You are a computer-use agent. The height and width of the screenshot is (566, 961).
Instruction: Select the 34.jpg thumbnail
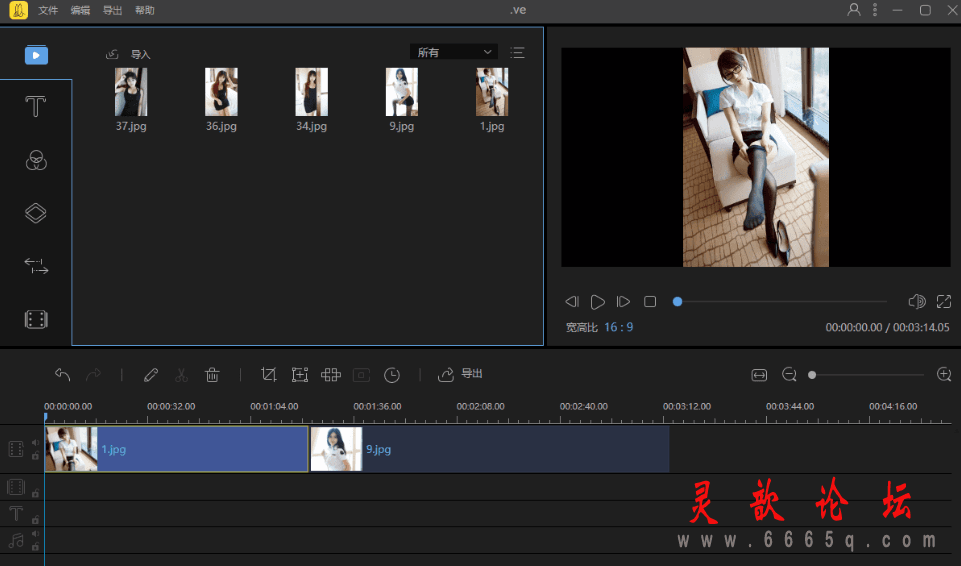pos(311,92)
